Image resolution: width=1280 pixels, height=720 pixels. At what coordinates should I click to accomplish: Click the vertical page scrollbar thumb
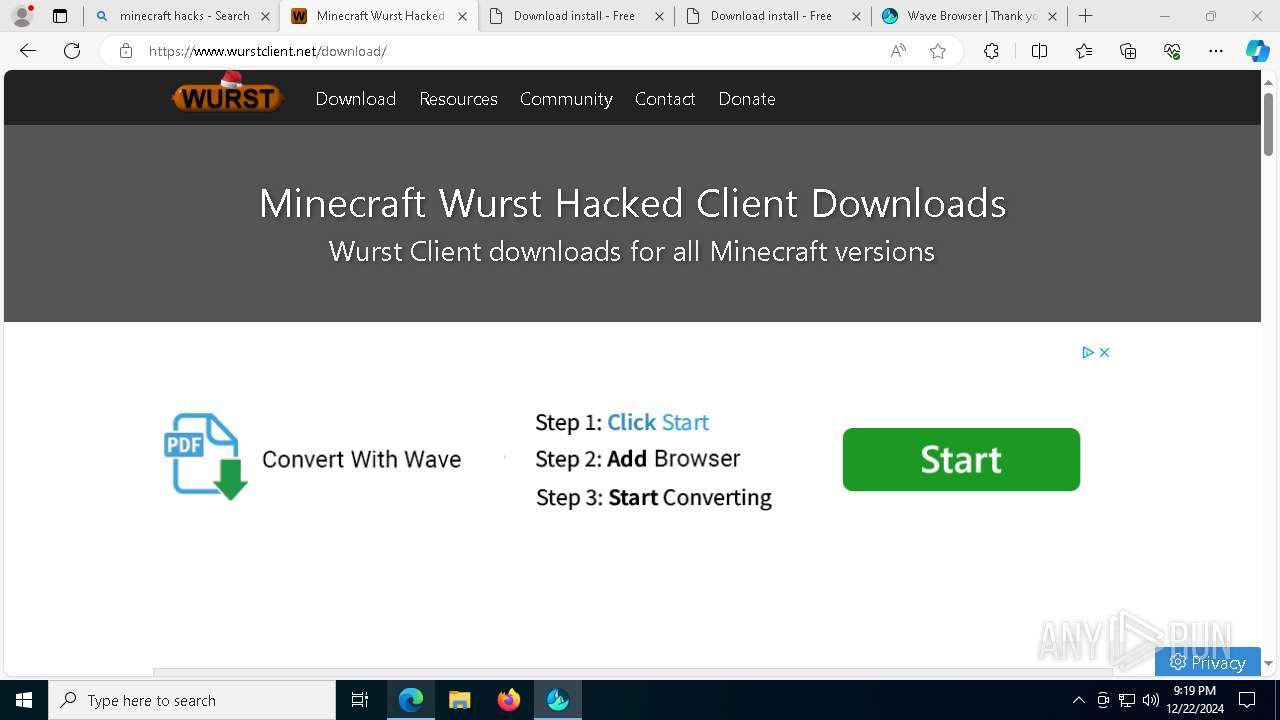point(1268,124)
